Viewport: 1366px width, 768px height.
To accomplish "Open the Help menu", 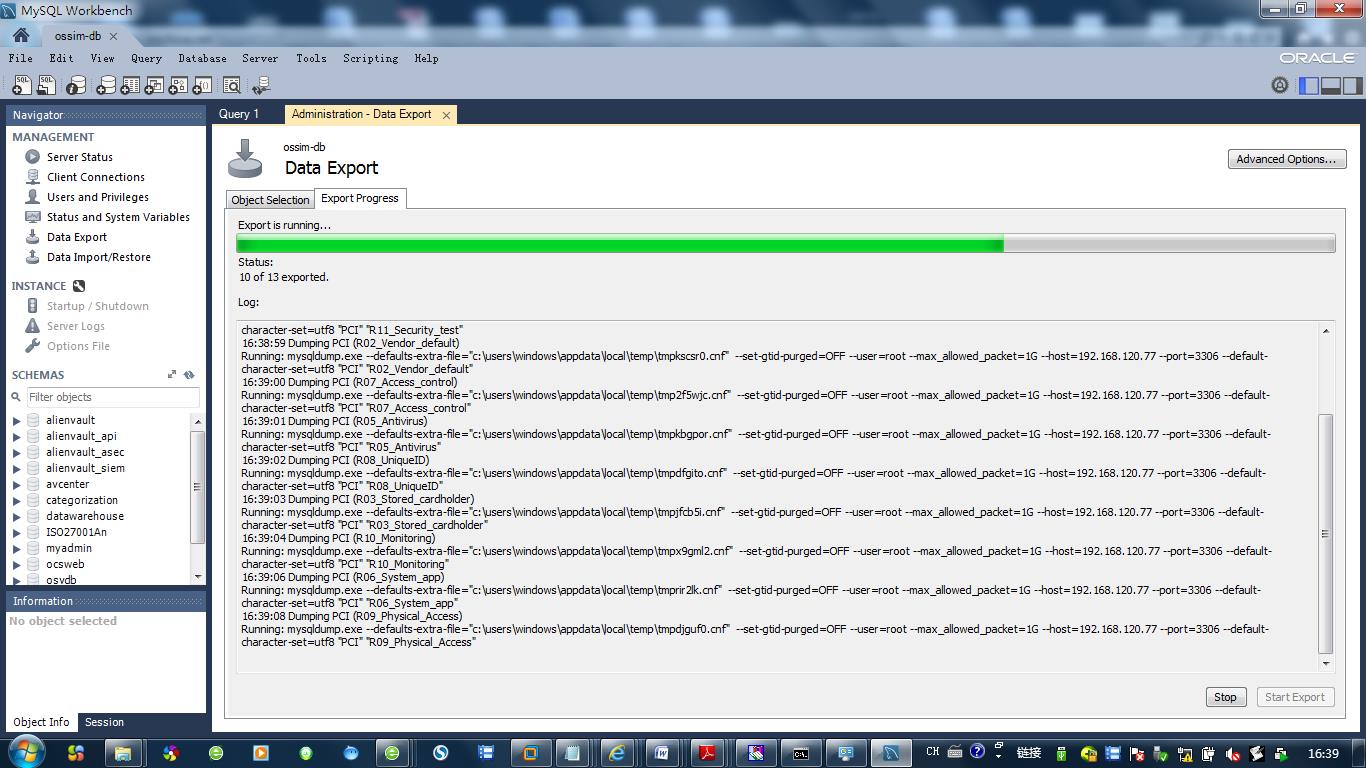I will 426,58.
